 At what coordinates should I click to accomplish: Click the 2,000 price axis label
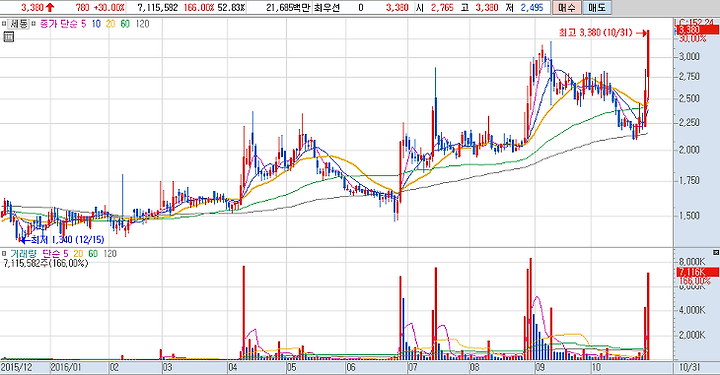pos(689,150)
